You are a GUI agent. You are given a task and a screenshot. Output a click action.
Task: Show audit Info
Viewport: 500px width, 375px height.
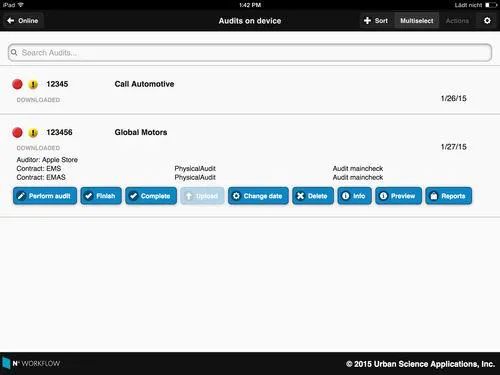(354, 196)
